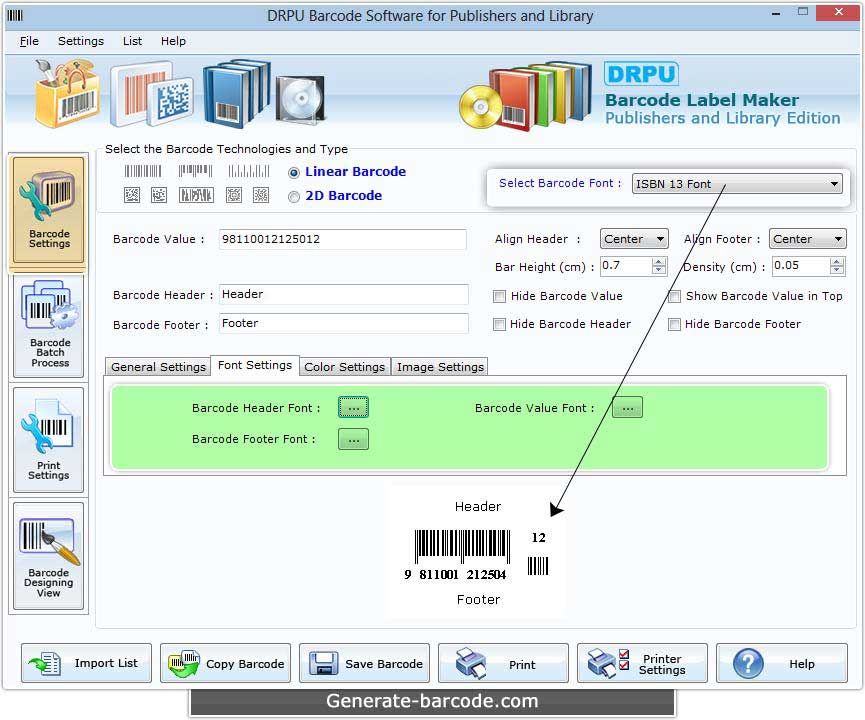The width and height of the screenshot is (865, 720).
Task: Click the fifth 2D barcode sample icon
Action: pyautogui.click(x=261, y=195)
